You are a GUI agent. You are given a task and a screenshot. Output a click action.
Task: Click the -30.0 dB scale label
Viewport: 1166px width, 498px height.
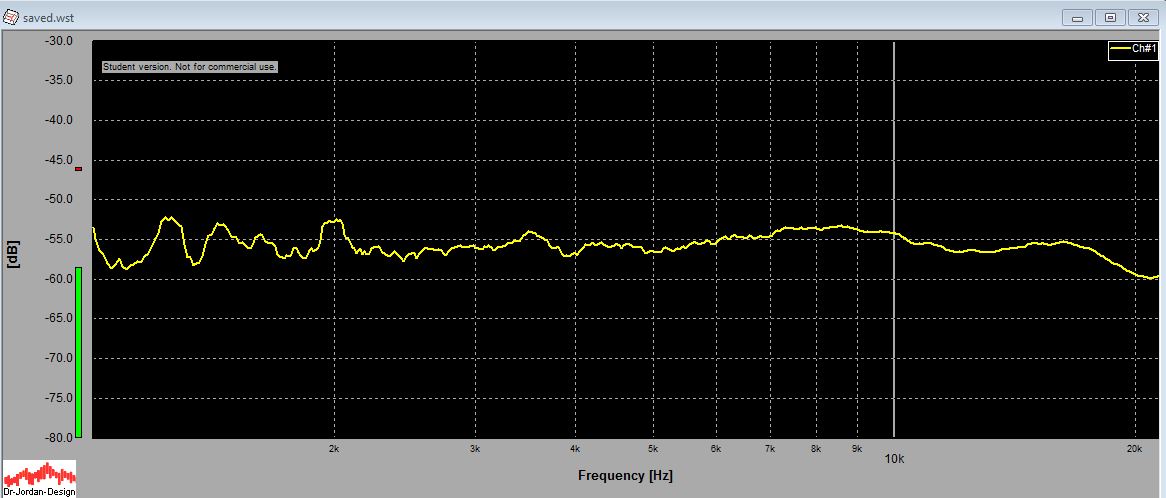[58, 41]
